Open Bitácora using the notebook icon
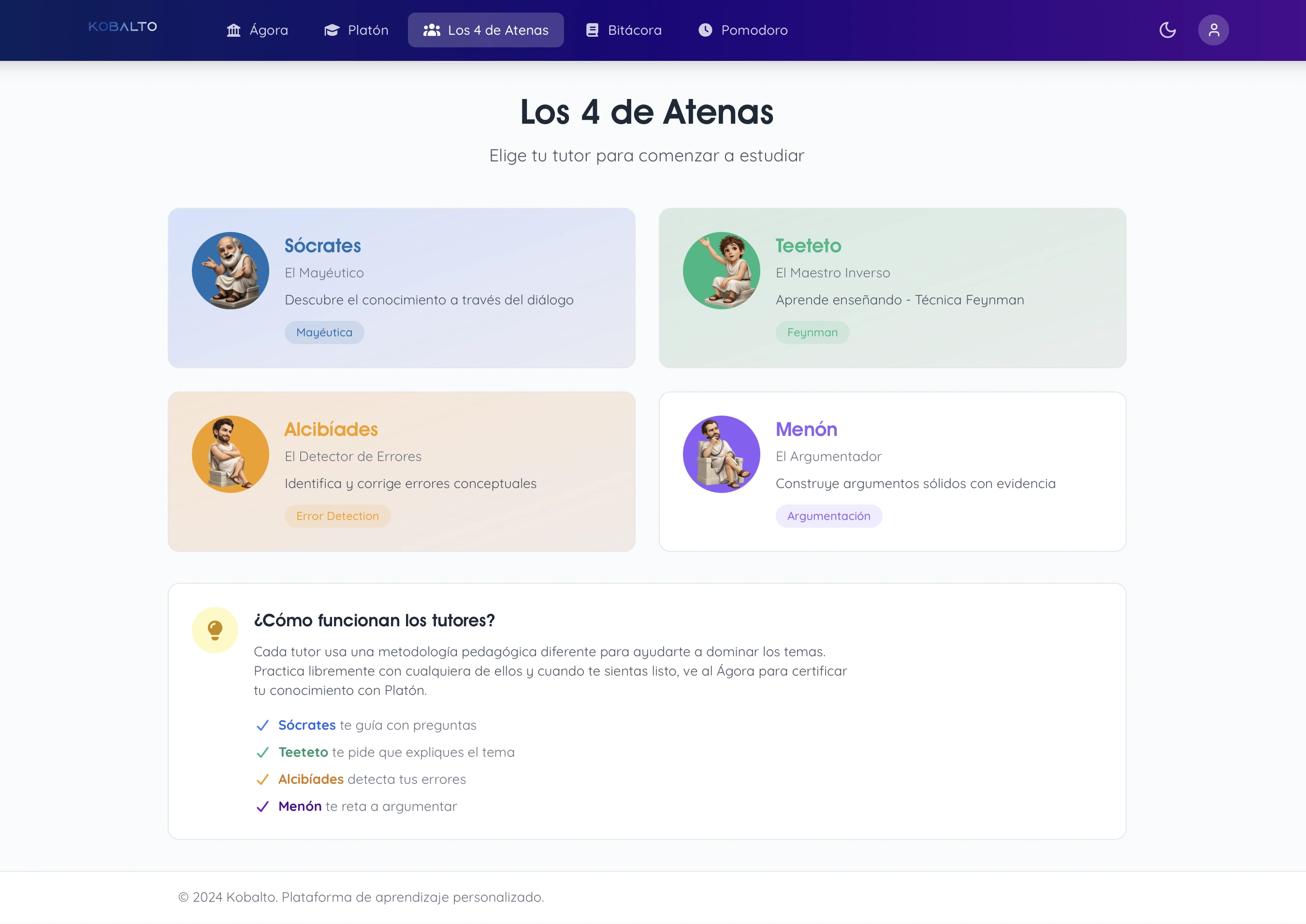This screenshot has height=924, width=1306. (x=592, y=29)
